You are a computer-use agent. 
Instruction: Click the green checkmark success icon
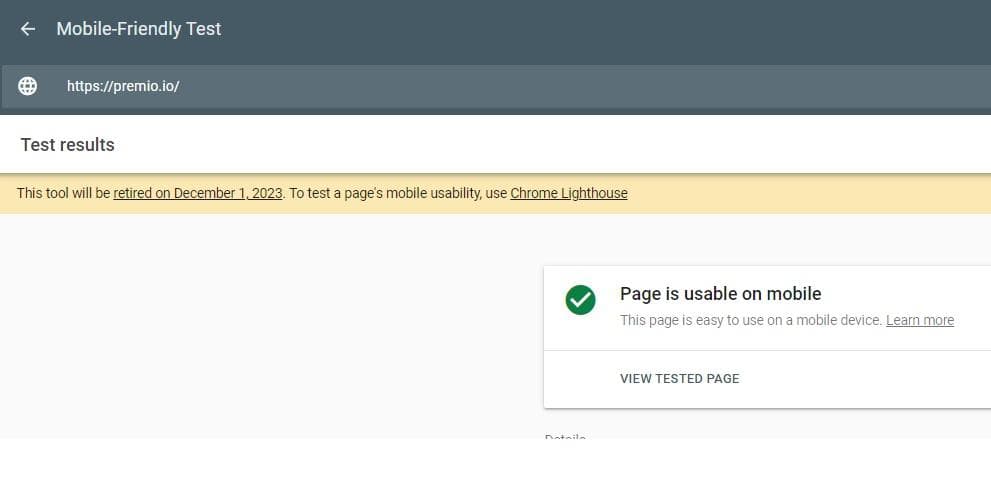(x=580, y=300)
